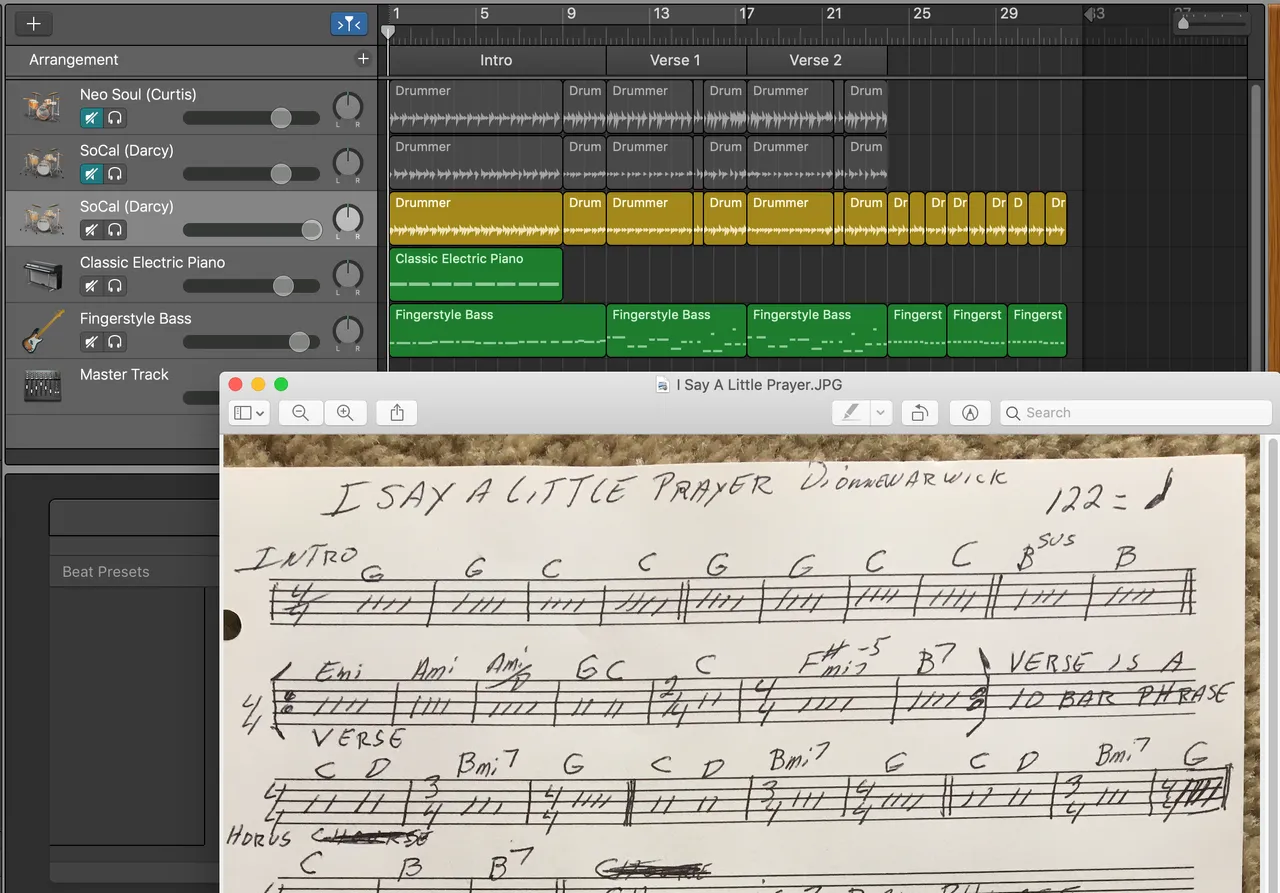Adjust the Fingerstyle Bass volume slider
1280x893 pixels.
tap(251, 342)
